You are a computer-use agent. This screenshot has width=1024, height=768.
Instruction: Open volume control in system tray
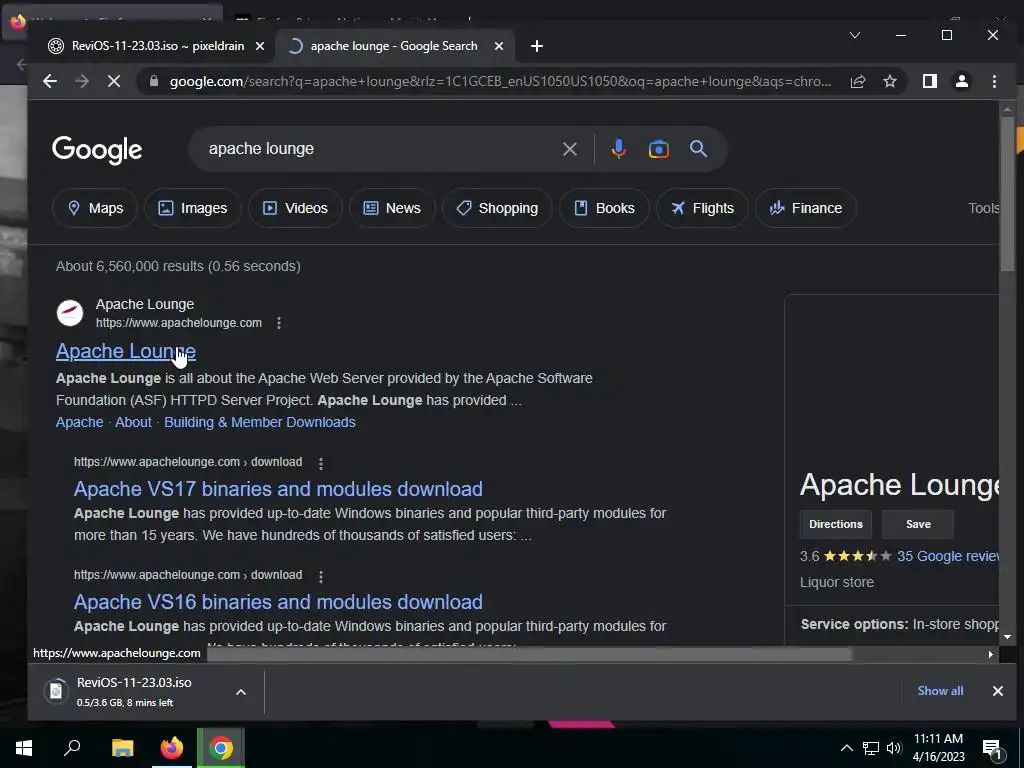pyautogui.click(x=894, y=748)
